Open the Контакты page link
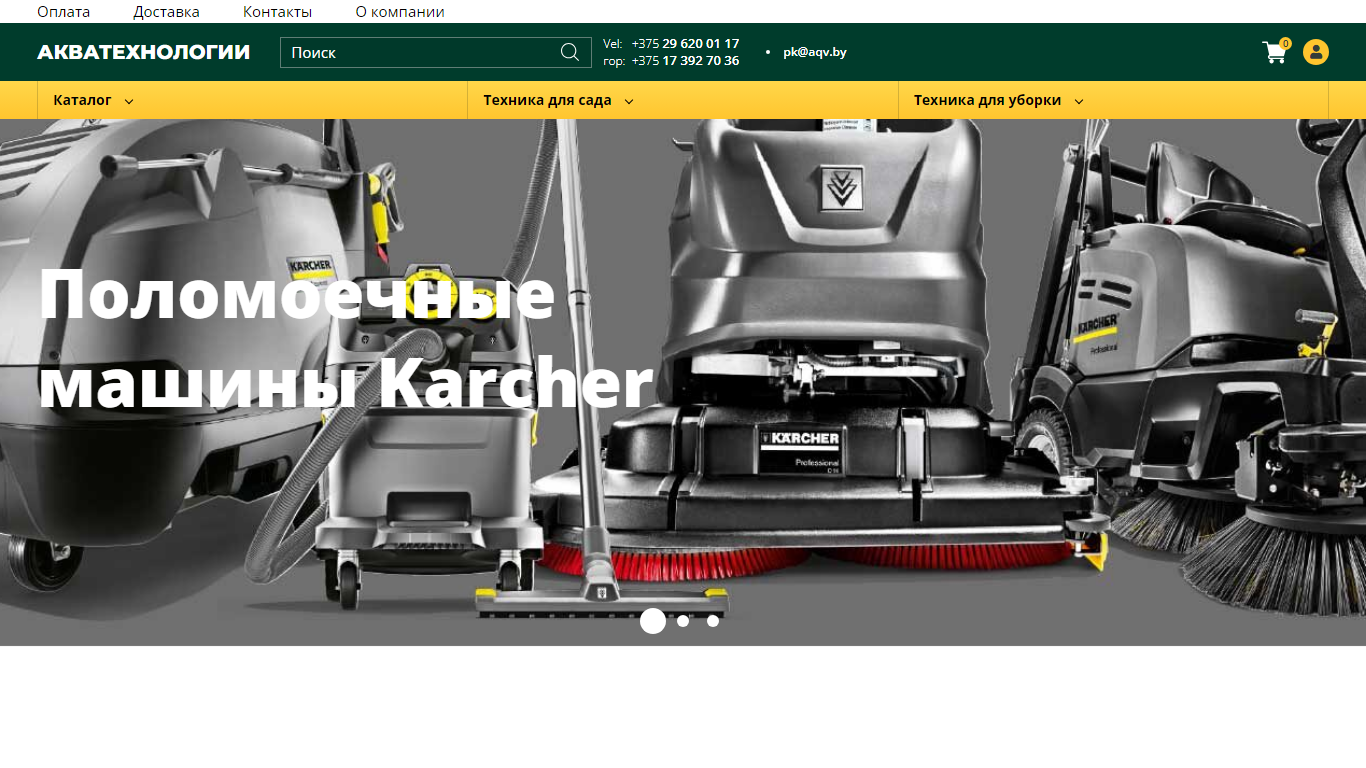 277,12
